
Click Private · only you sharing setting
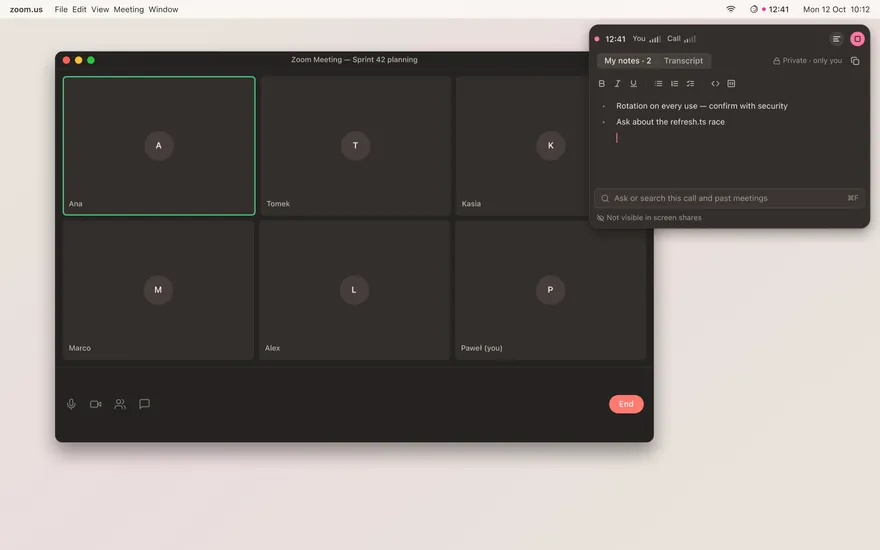coord(807,61)
